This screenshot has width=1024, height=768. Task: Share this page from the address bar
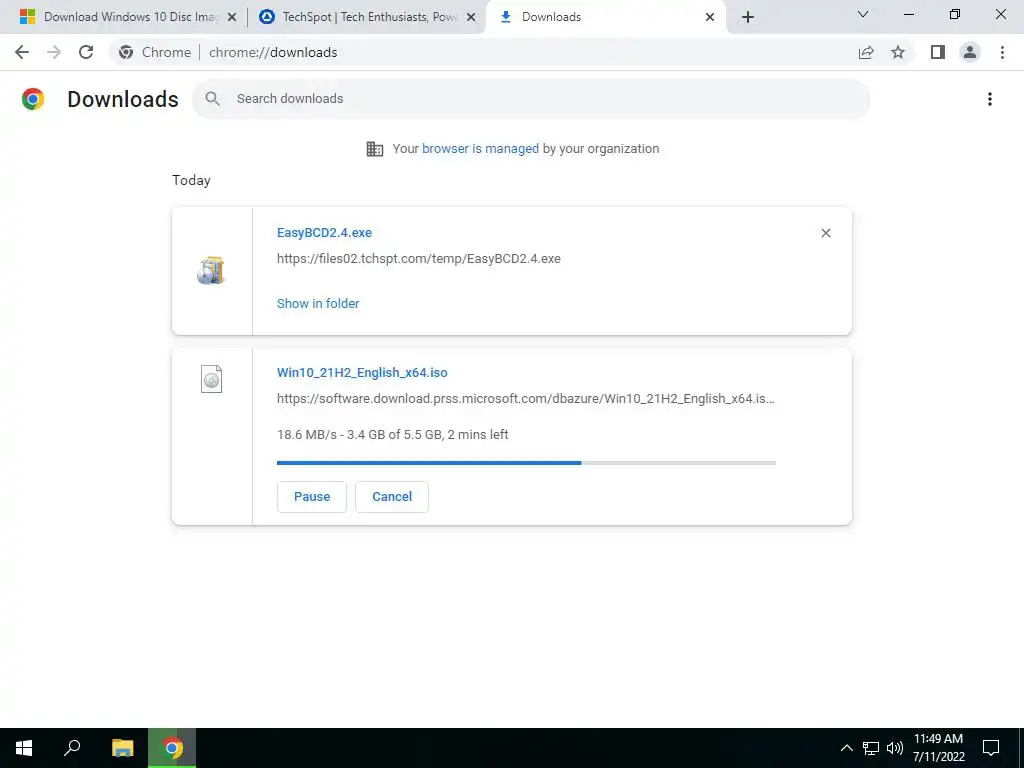coord(866,52)
